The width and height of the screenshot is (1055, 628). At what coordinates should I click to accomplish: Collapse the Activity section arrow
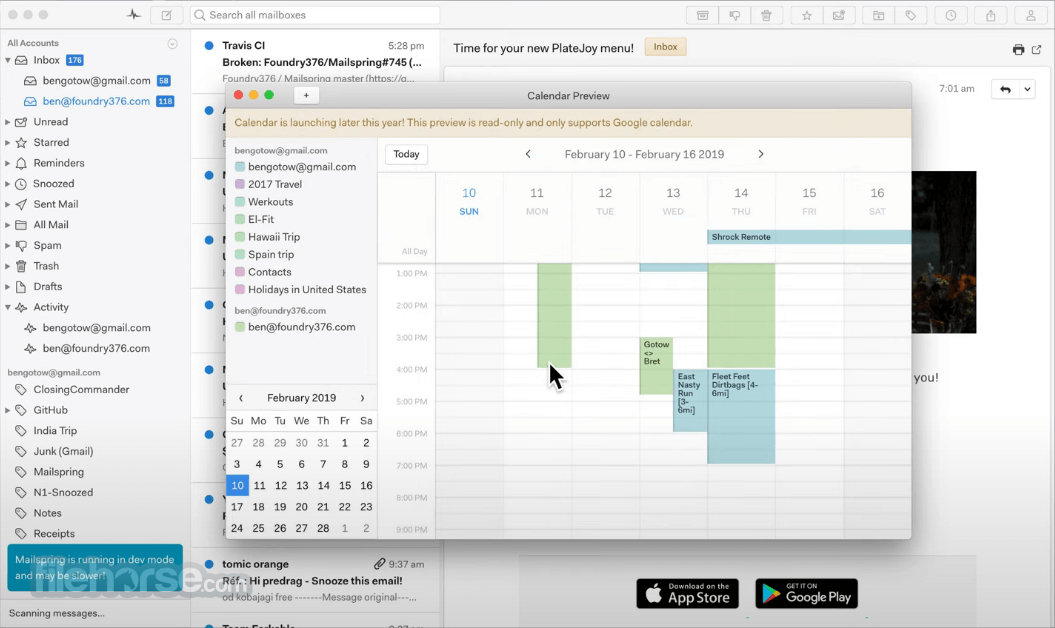point(8,307)
